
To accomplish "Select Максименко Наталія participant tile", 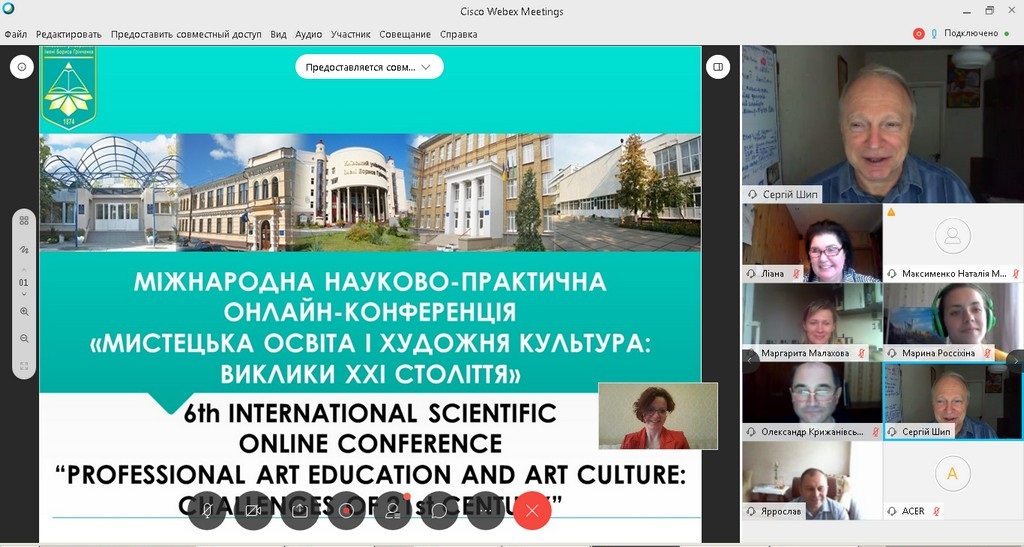I will 952,243.
